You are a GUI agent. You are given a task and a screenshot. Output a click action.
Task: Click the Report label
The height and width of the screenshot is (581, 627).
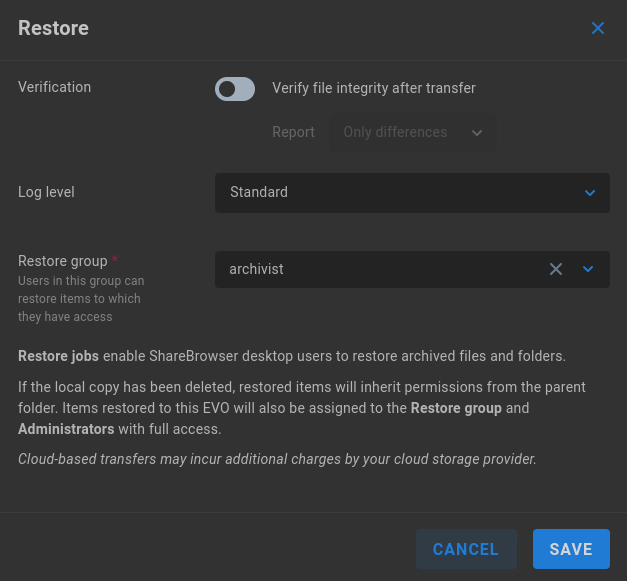point(293,132)
